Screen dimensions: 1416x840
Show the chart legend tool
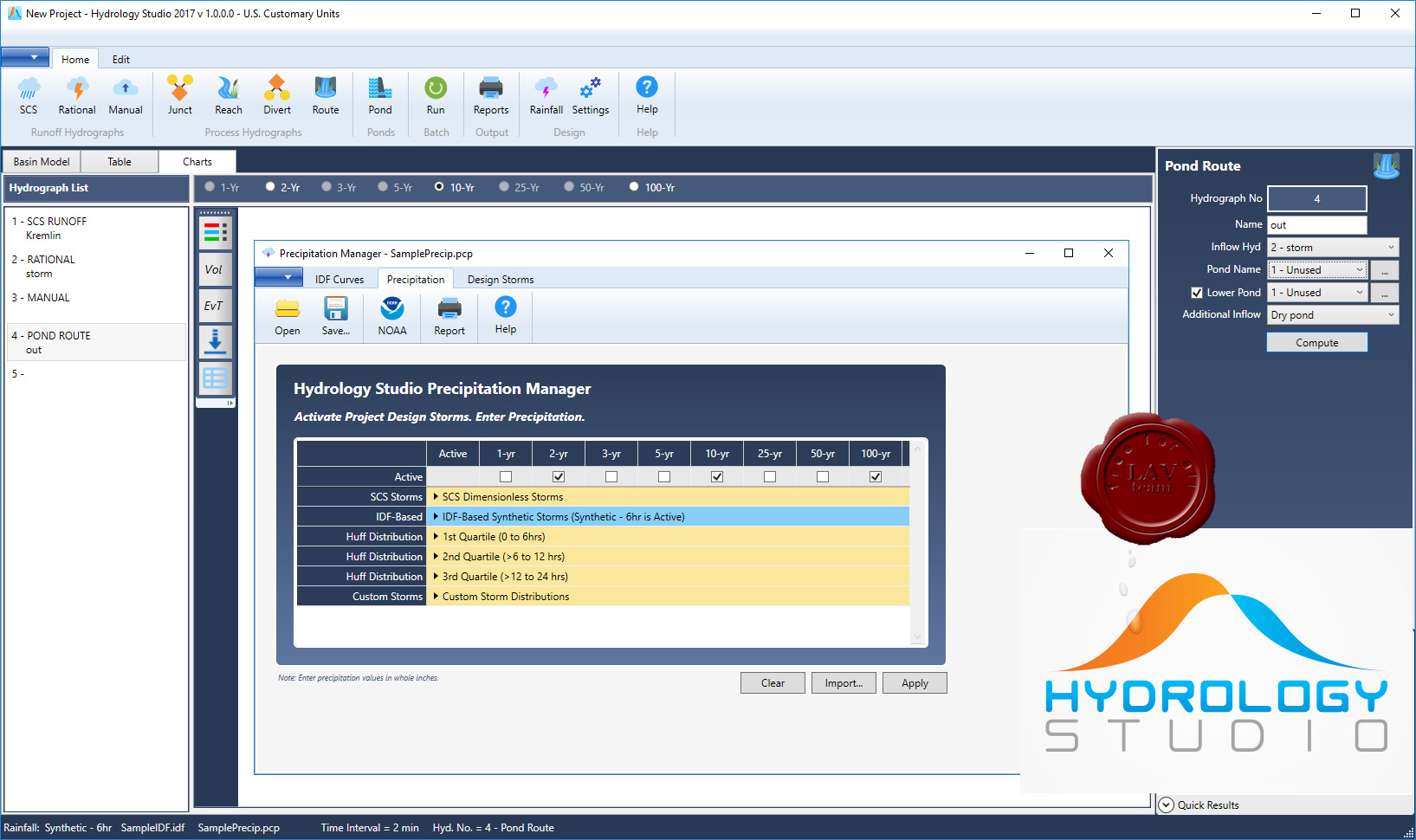coord(215,232)
